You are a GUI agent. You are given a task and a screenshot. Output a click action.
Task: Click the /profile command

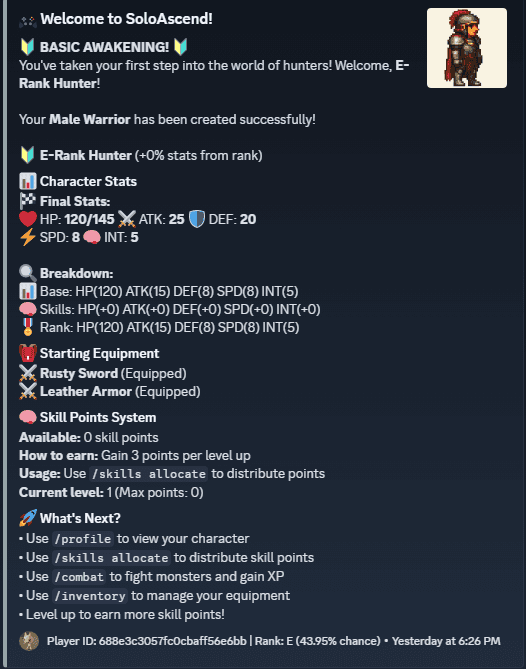pyautogui.click(x=83, y=539)
